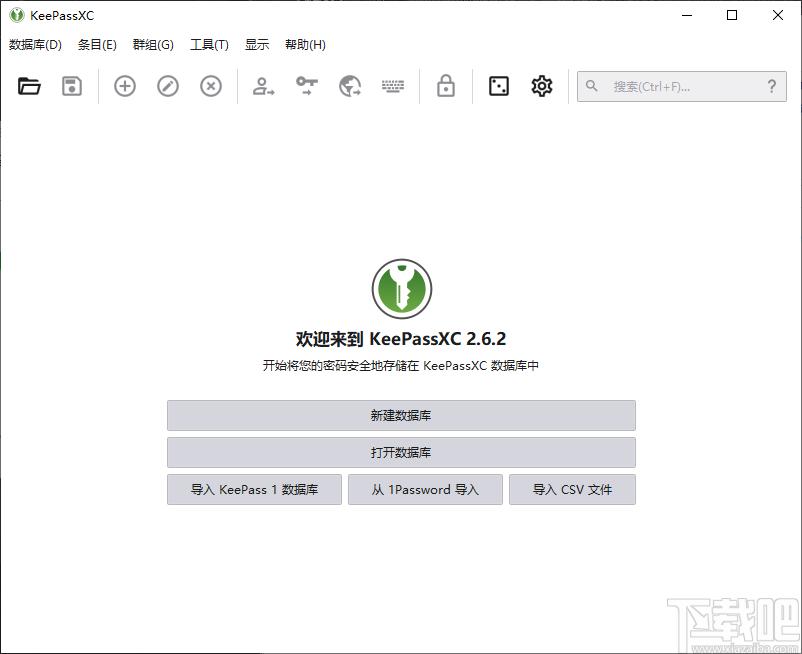Click 从 1Password 导入 button

click(x=425, y=489)
